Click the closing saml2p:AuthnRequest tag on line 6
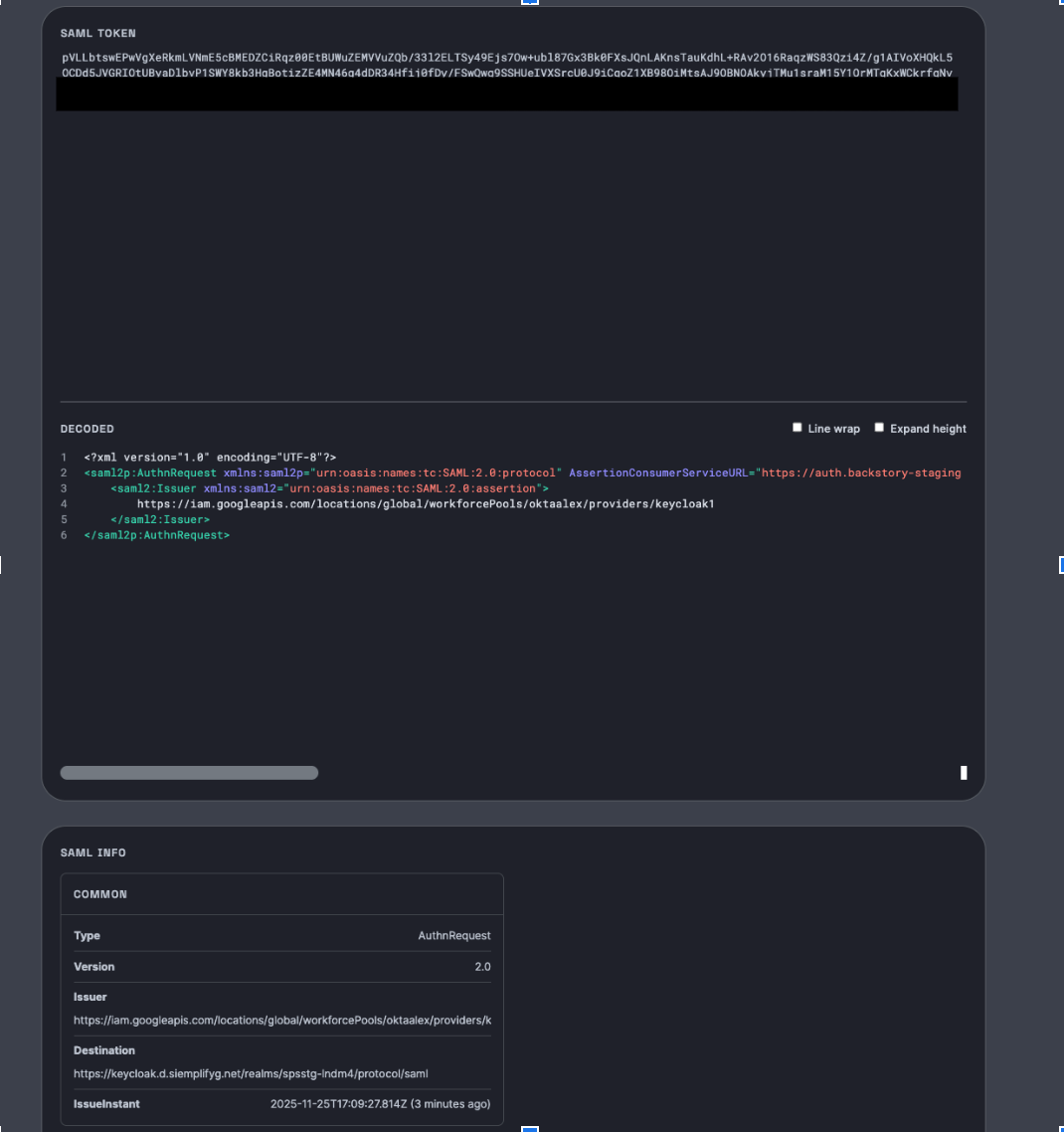Viewport: 1064px width, 1132px height. pyautogui.click(x=157, y=535)
